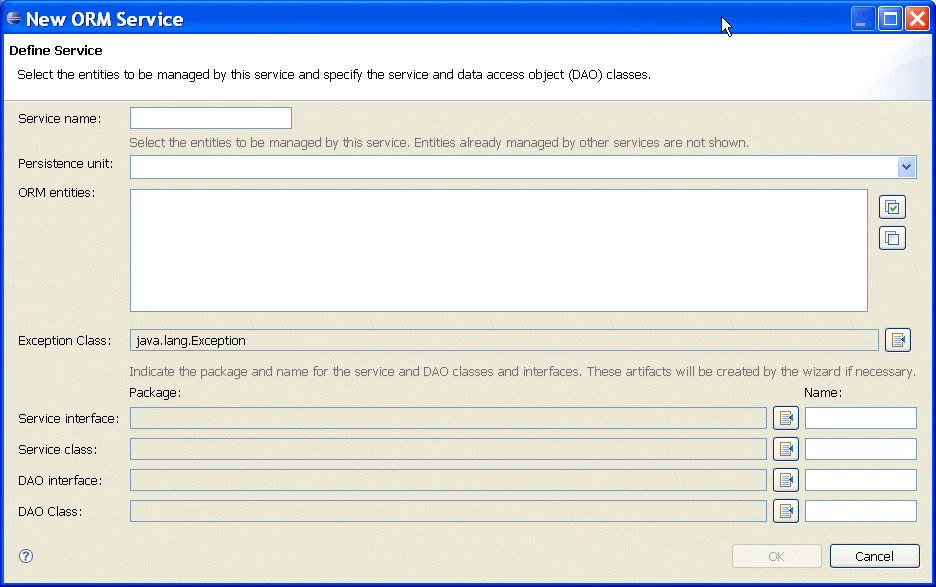Minimize the New ORM Service dialog
The width and height of the screenshot is (936, 587).
(x=863, y=19)
